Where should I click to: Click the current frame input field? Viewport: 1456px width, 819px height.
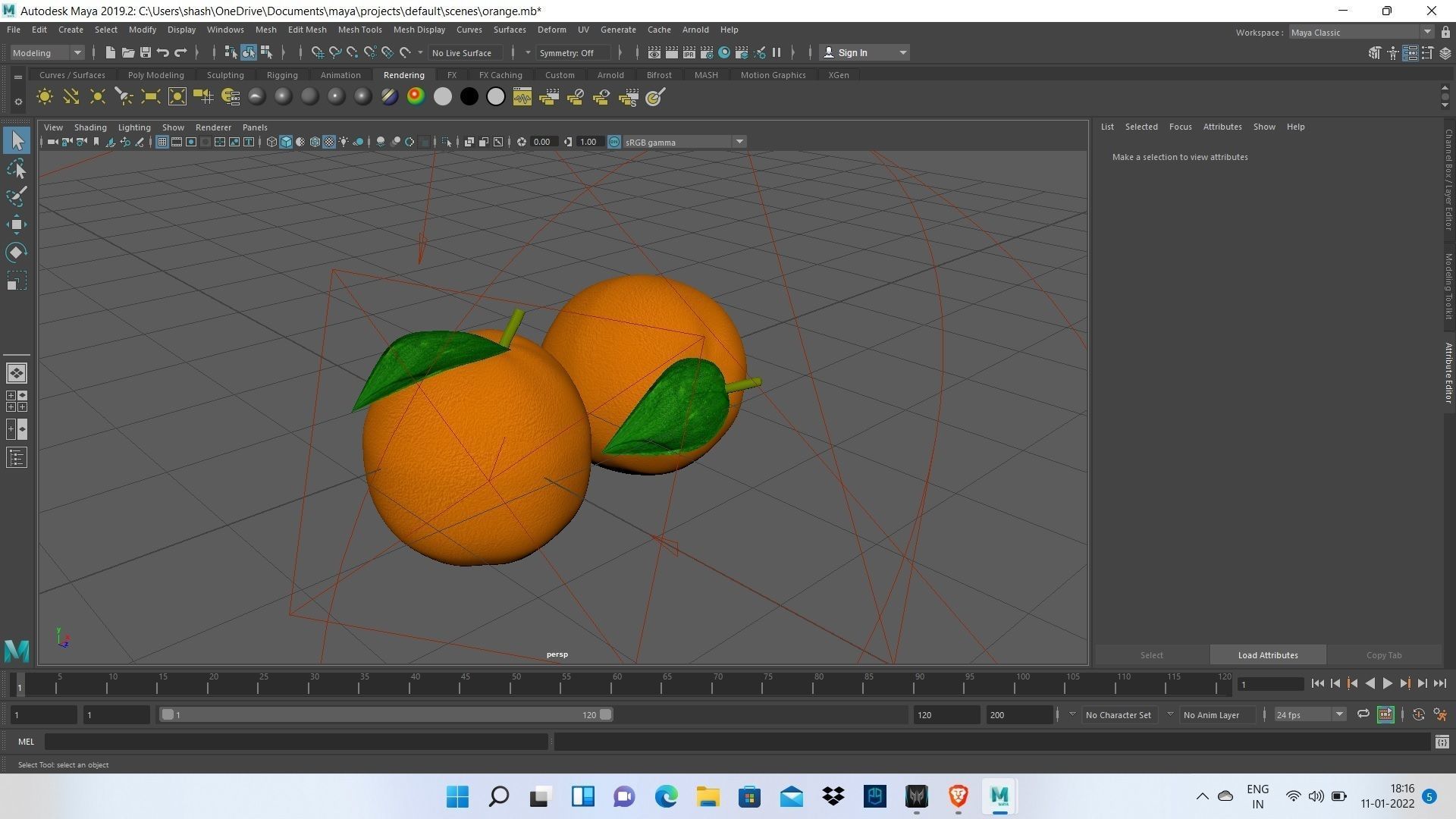coord(1270,684)
